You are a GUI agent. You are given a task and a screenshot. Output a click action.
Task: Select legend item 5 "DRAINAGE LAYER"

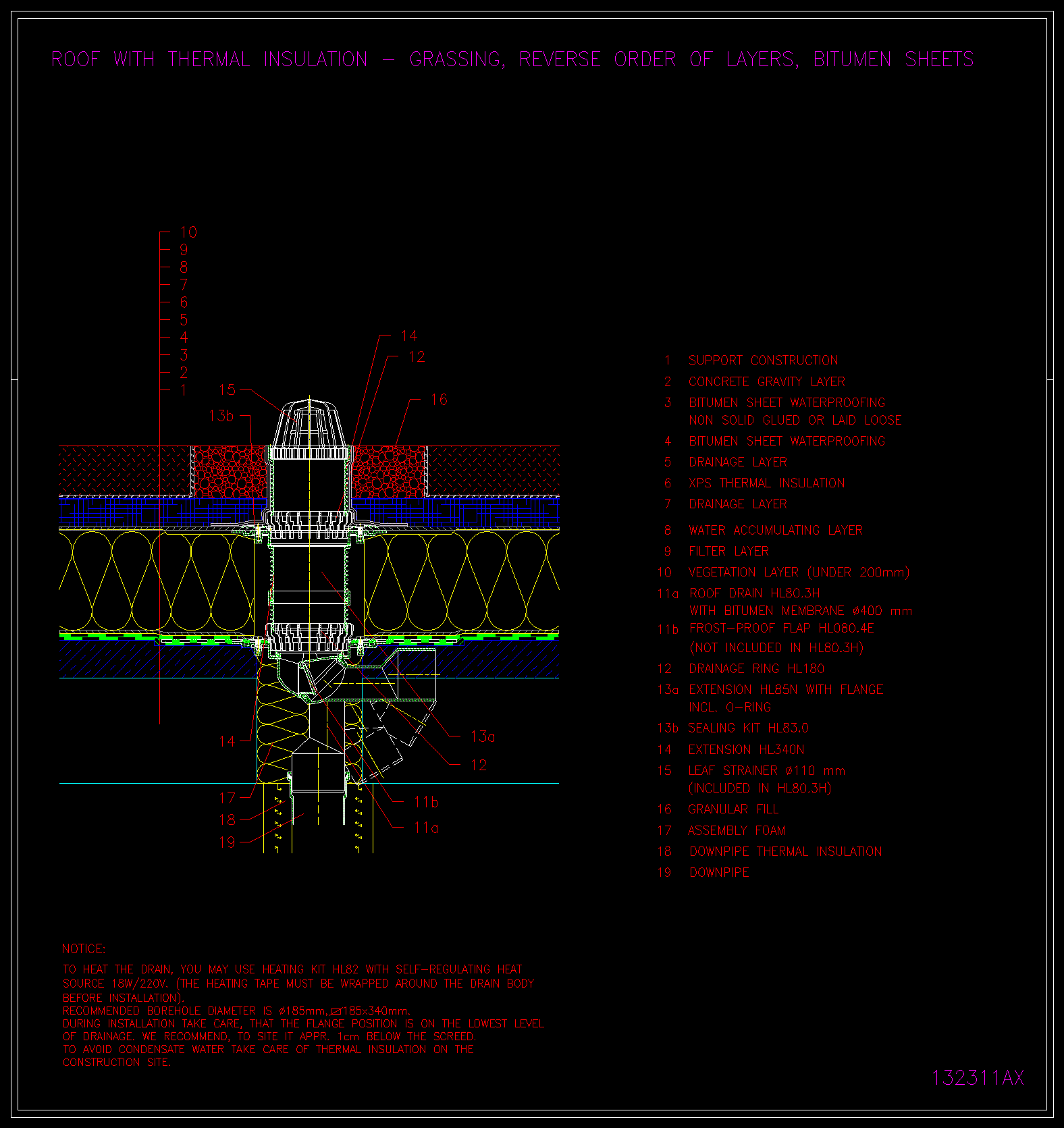tap(738, 462)
